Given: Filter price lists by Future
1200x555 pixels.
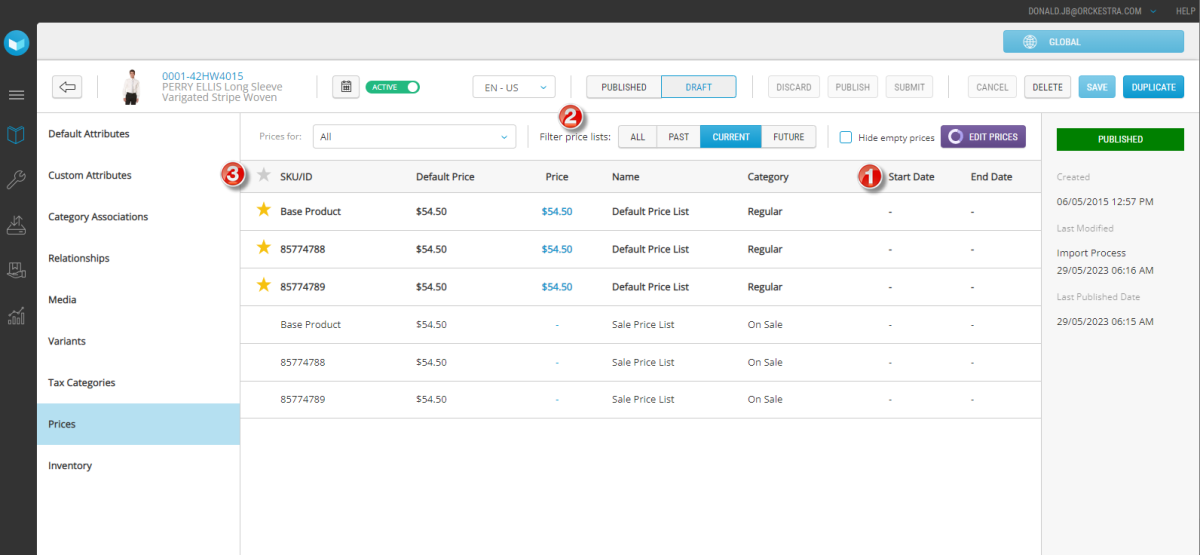Looking at the screenshot, I should pyautogui.click(x=789, y=137).
